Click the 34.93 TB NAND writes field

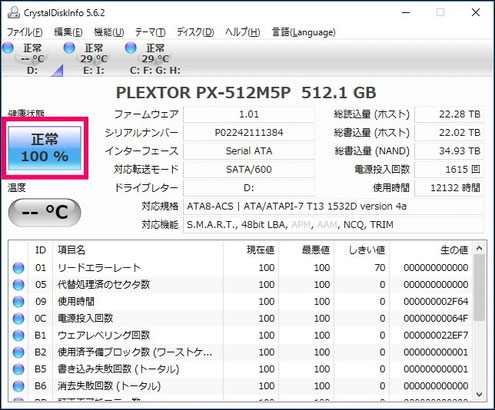449,151
